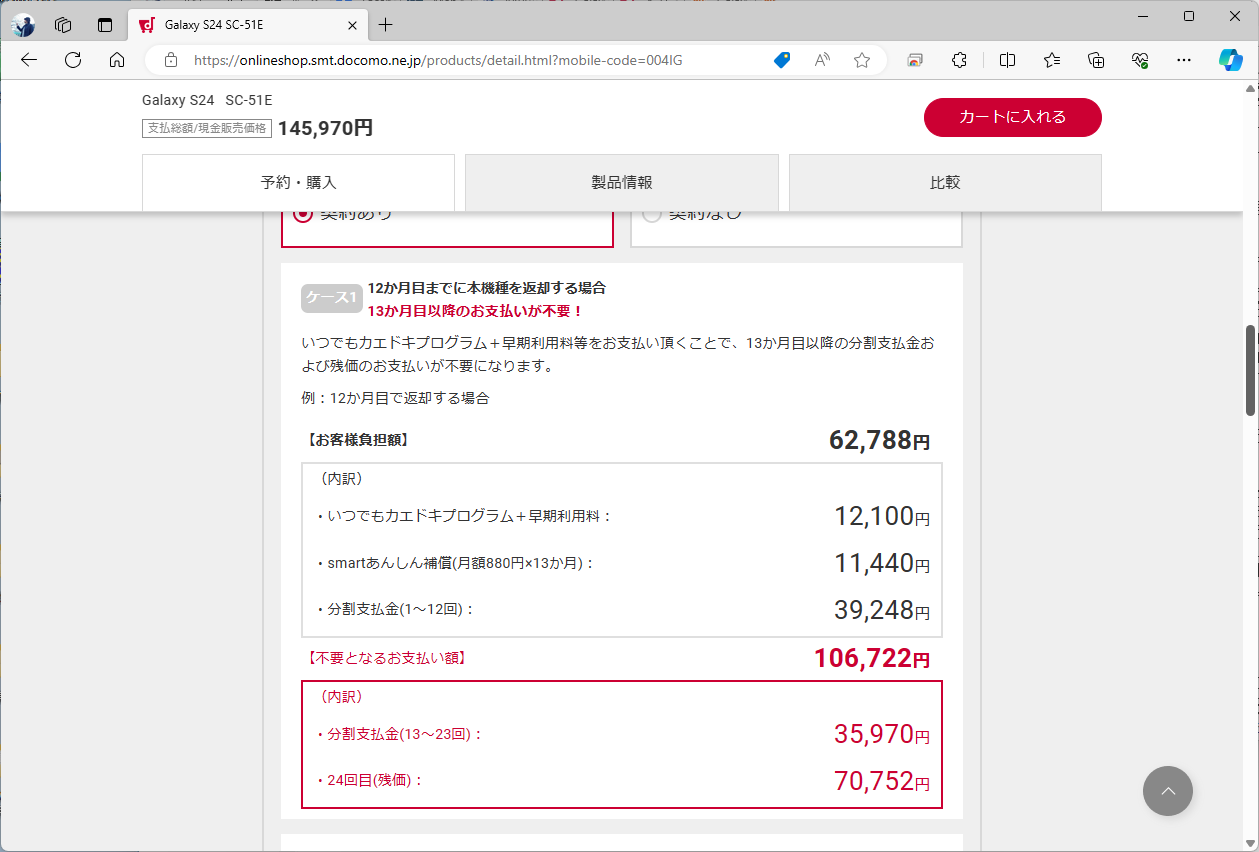Screen dimensions: 1259x852
Task: Open browser essentials heart icon
Action: [x=1140, y=60]
